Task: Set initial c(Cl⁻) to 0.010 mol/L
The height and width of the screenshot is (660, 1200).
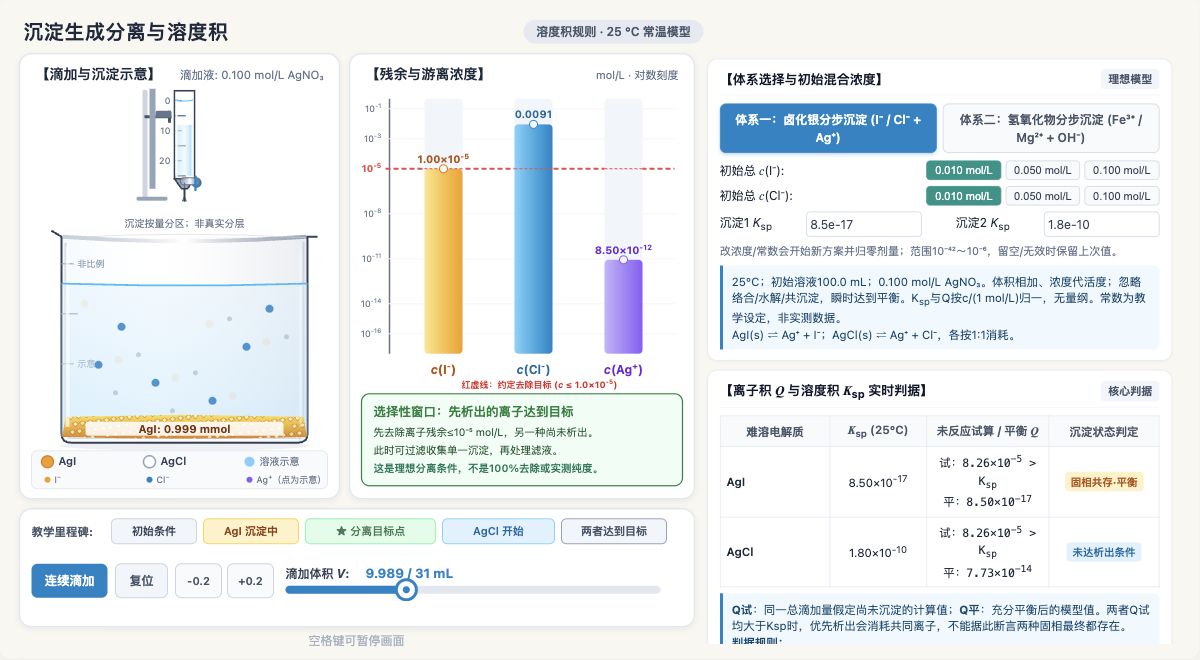Action: 964,196
